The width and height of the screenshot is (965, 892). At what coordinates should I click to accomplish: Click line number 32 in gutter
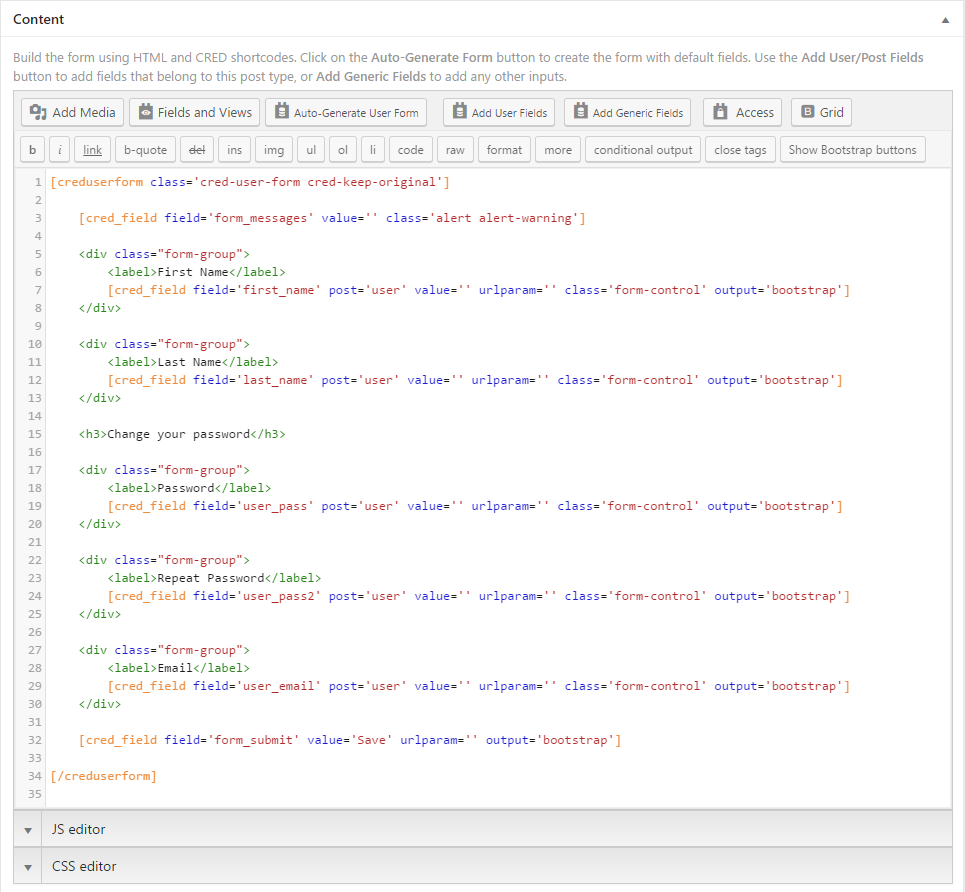(34, 740)
